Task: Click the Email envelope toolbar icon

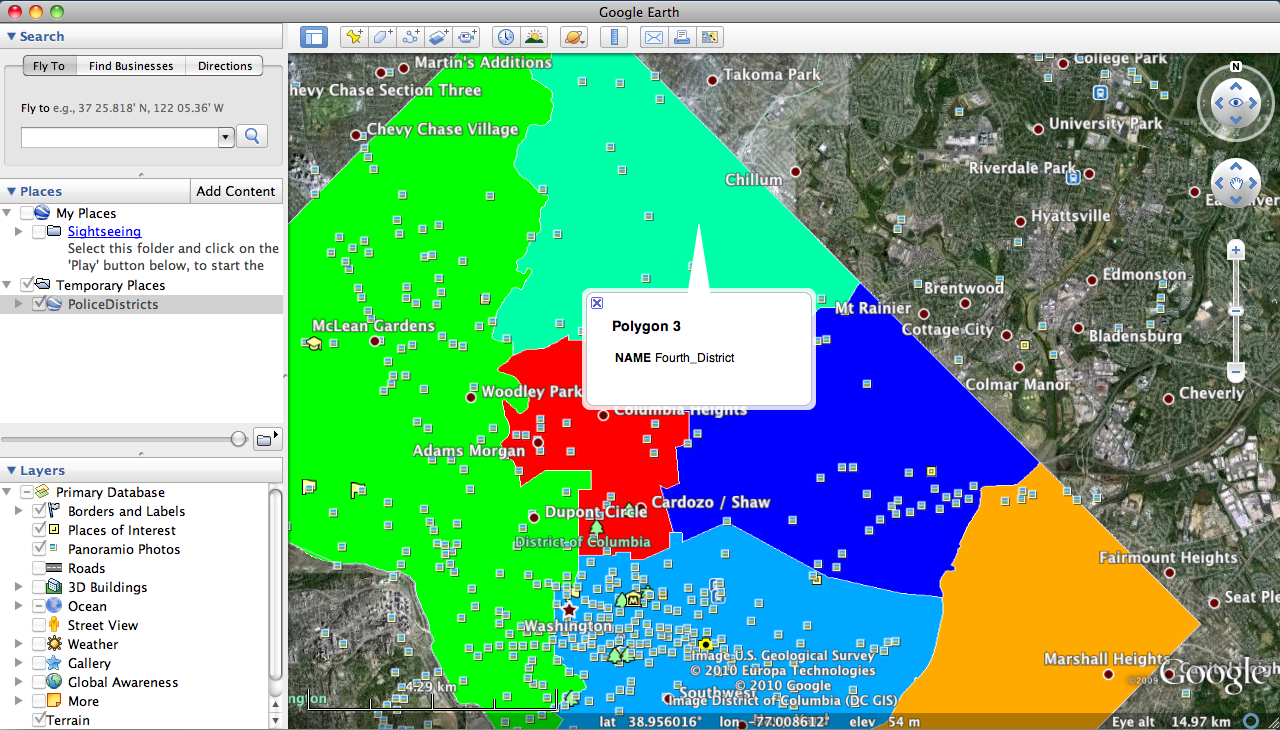Action: coord(653,37)
